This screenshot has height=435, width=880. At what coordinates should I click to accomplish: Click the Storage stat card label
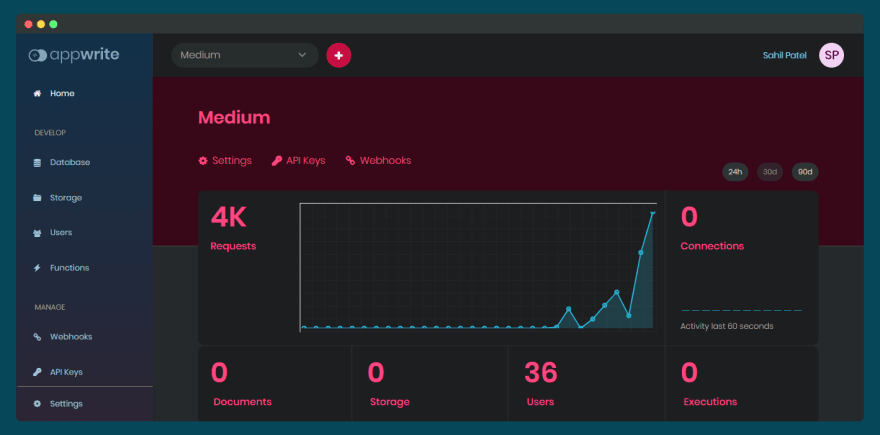389,402
